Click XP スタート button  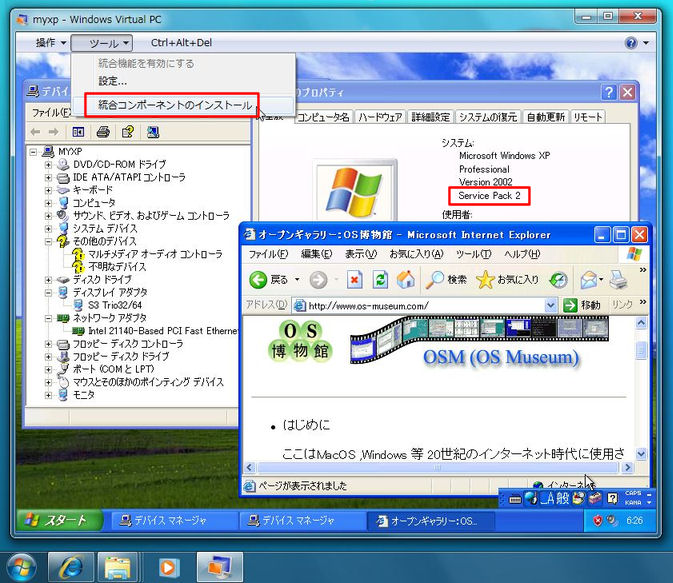(x=59, y=521)
